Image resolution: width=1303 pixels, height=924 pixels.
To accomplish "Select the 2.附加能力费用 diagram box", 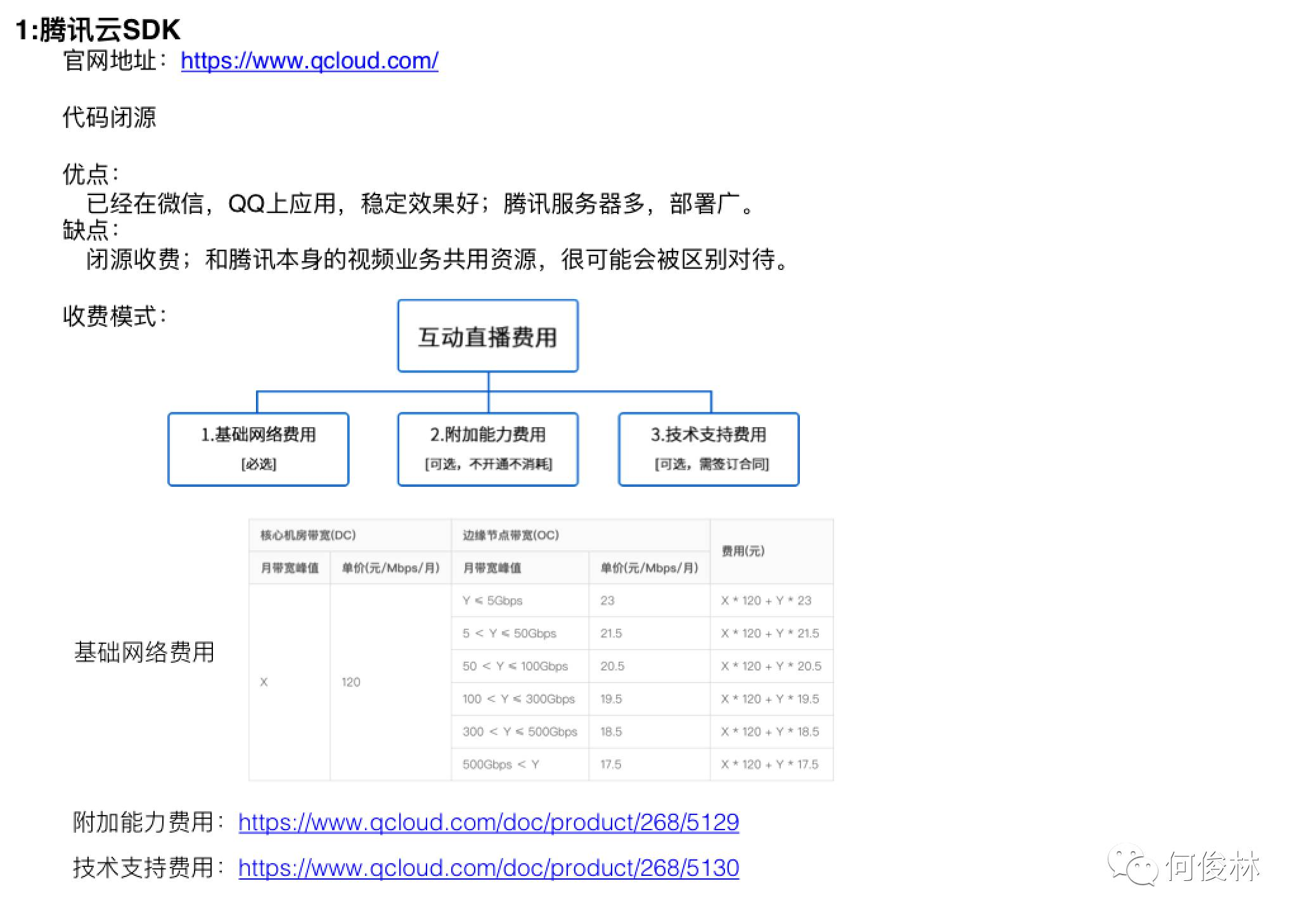I will pos(487,449).
